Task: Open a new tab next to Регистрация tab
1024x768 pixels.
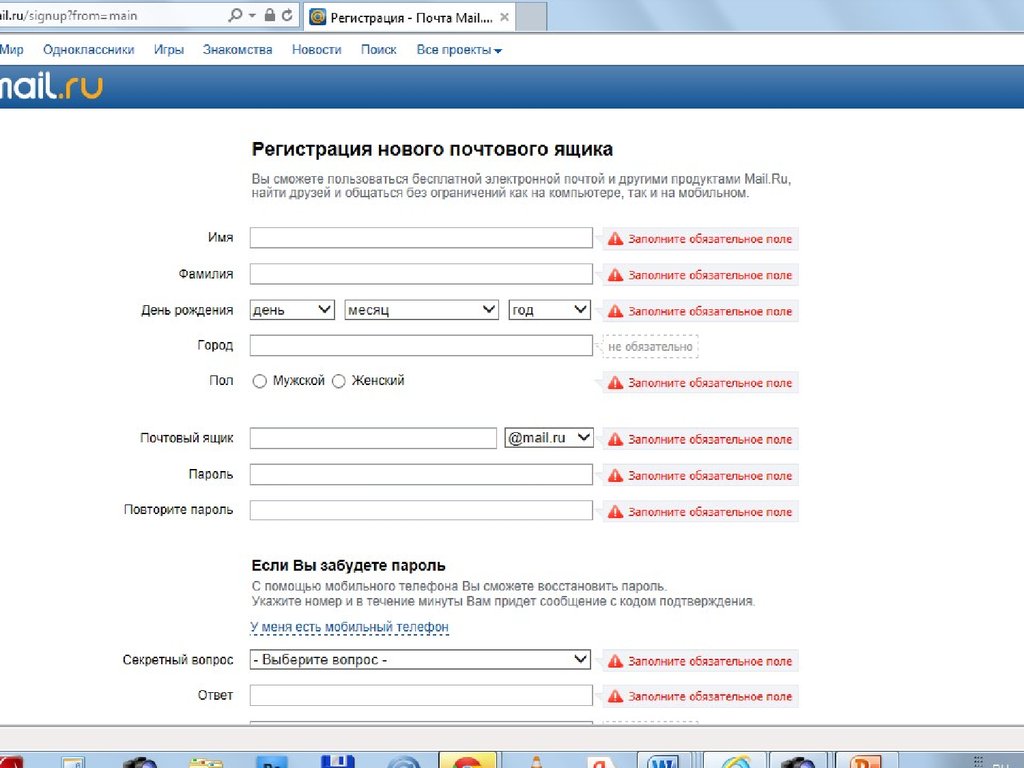Action: point(531,17)
